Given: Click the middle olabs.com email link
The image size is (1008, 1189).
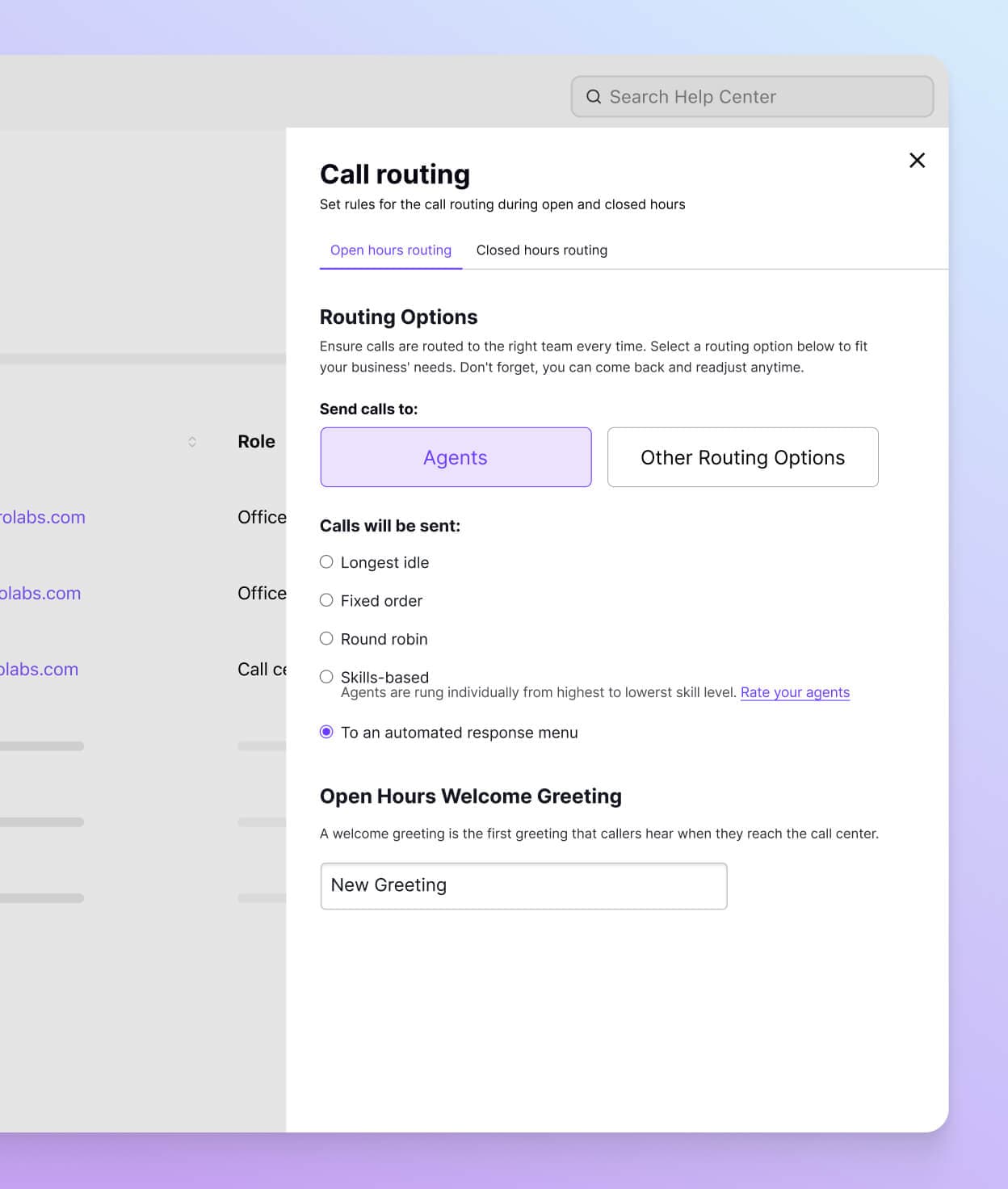Looking at the screenshot, I should click(40, 593).
